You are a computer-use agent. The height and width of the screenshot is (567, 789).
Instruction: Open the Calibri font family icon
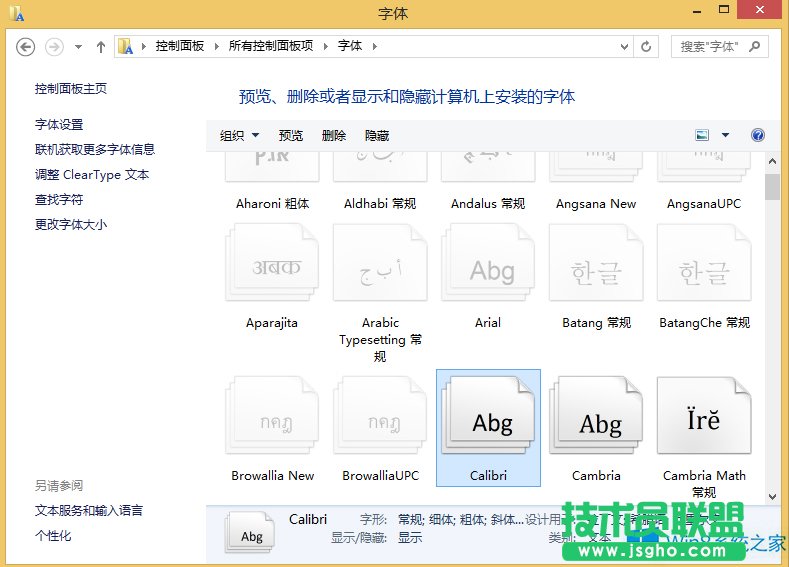point(488,420)
